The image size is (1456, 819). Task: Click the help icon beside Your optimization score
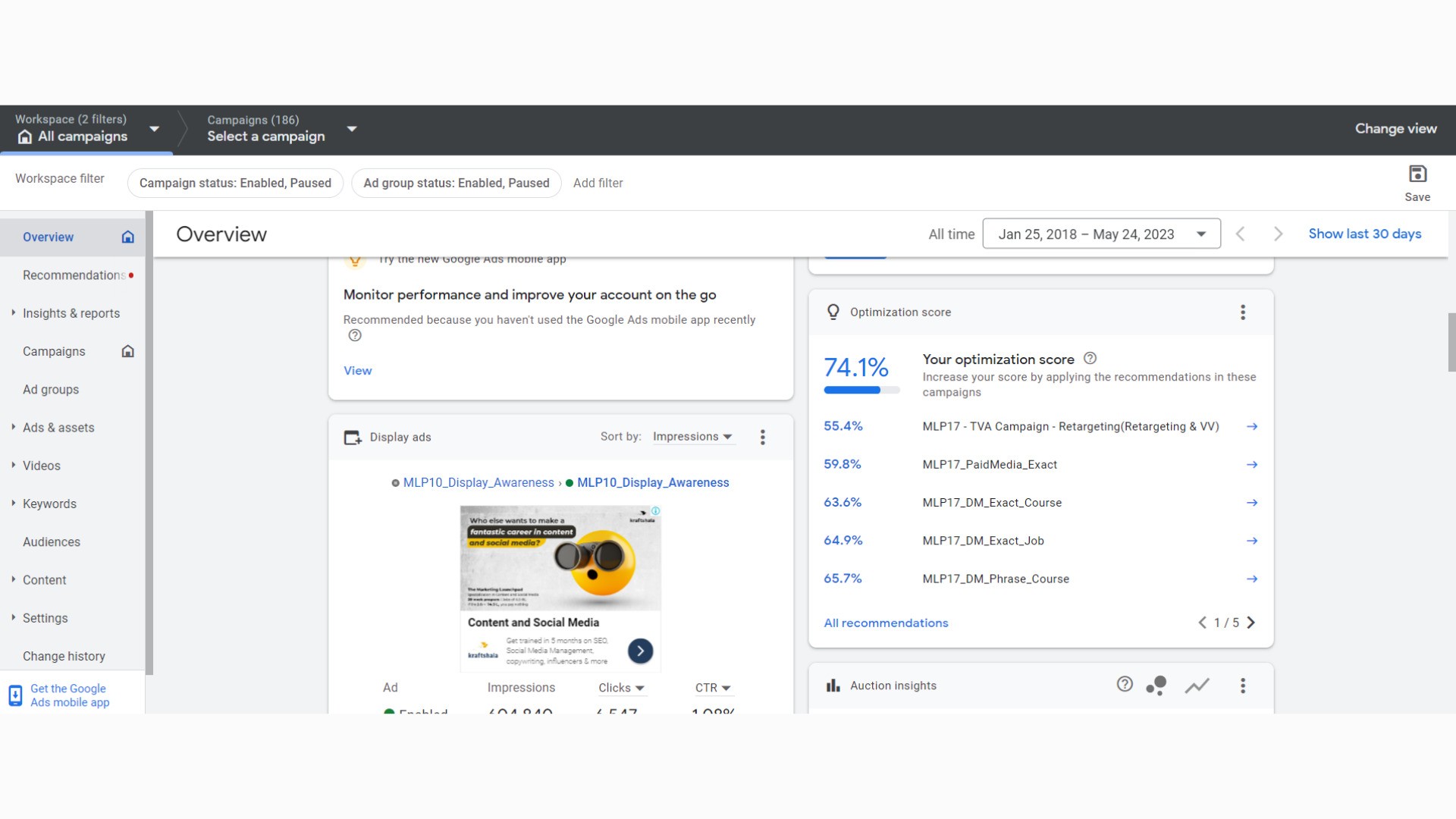pos(1090,358)
